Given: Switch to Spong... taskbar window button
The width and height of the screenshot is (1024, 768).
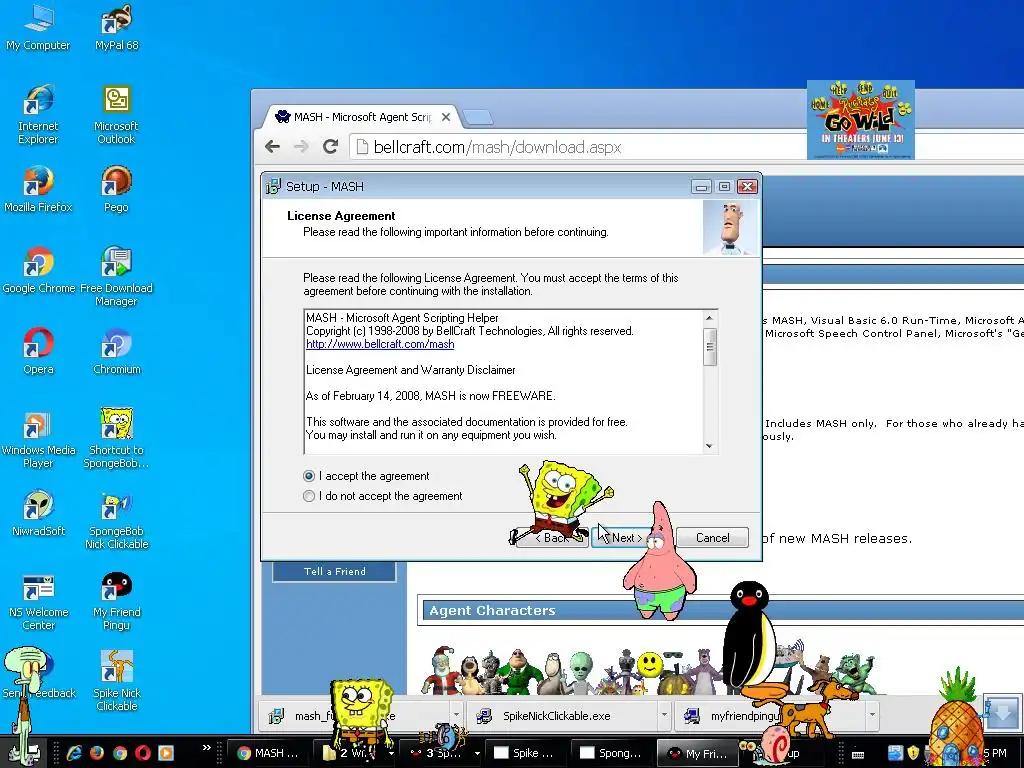Looking at the screenshot, I should click(612, 753).
